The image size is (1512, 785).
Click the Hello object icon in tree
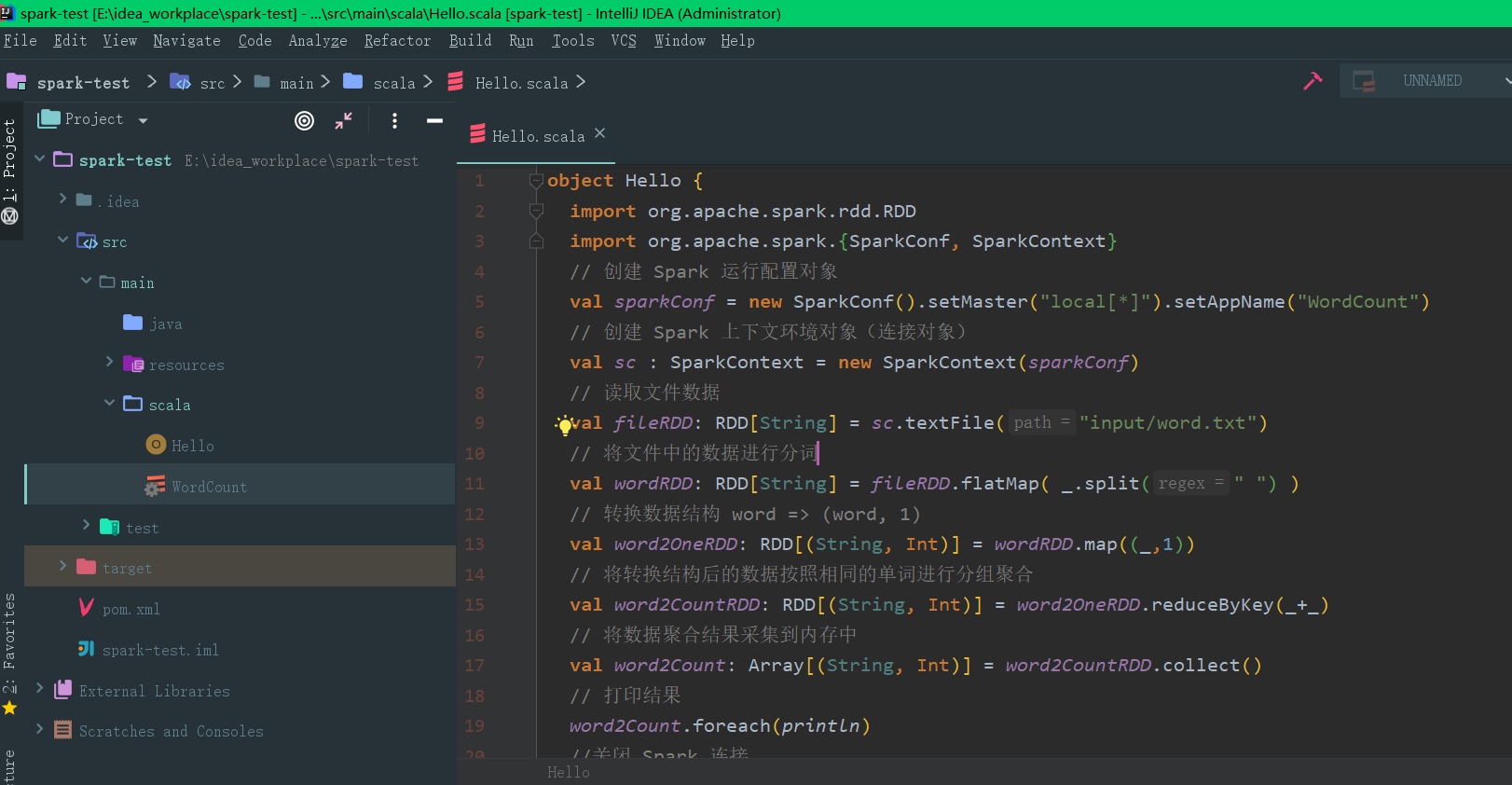(x=156, y=445)
